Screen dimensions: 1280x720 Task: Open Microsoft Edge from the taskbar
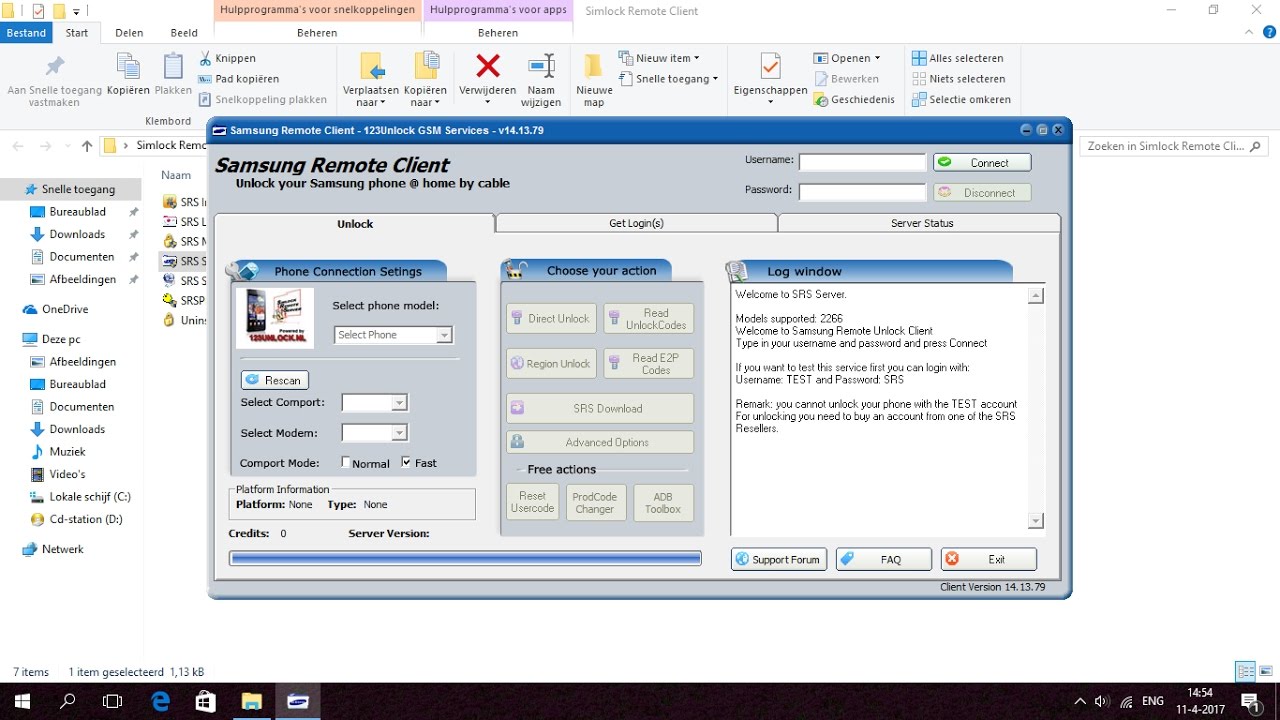(159, 701)
